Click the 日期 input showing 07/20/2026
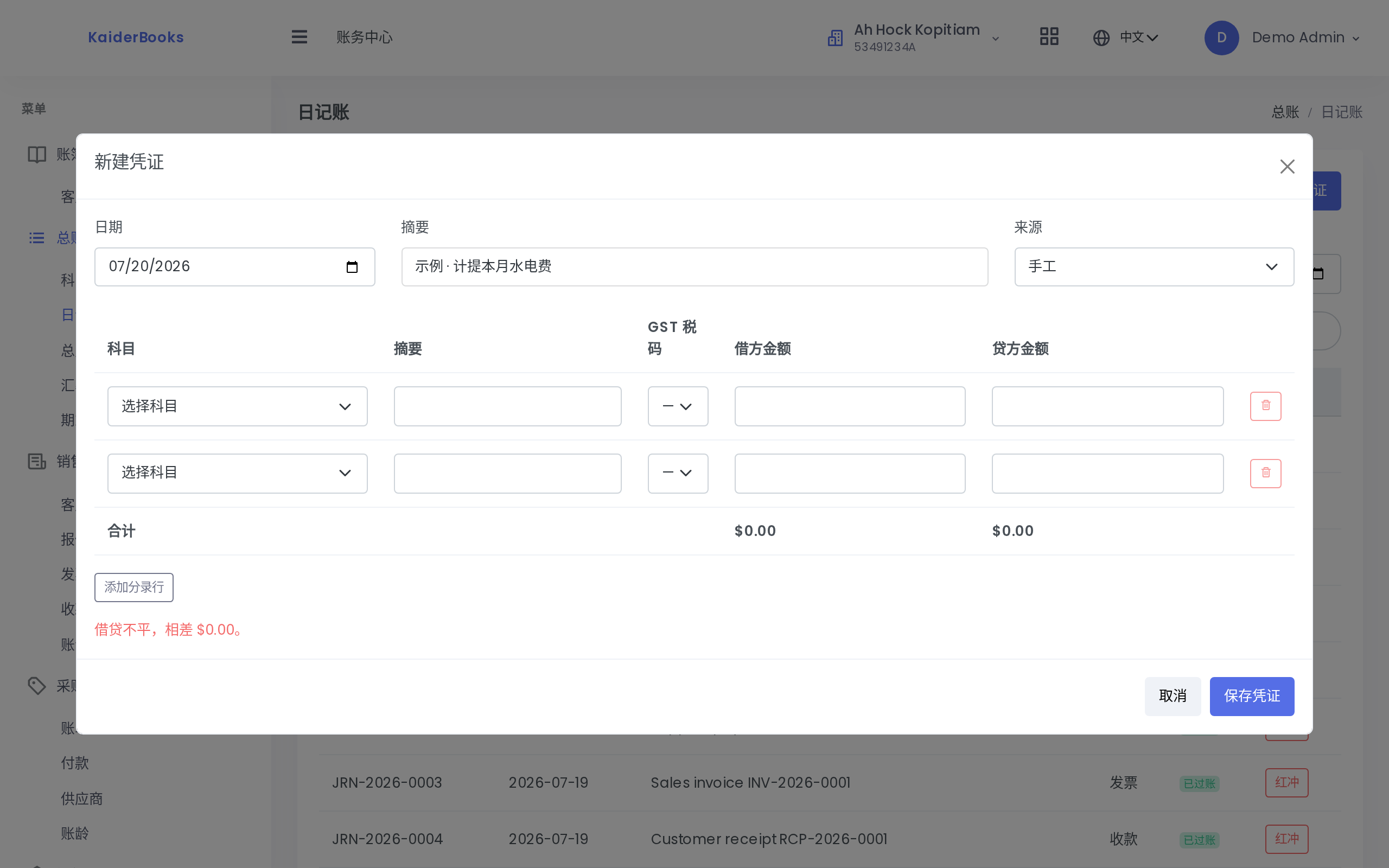Viewport: 1389px width, 868px height. pos(234,267)
